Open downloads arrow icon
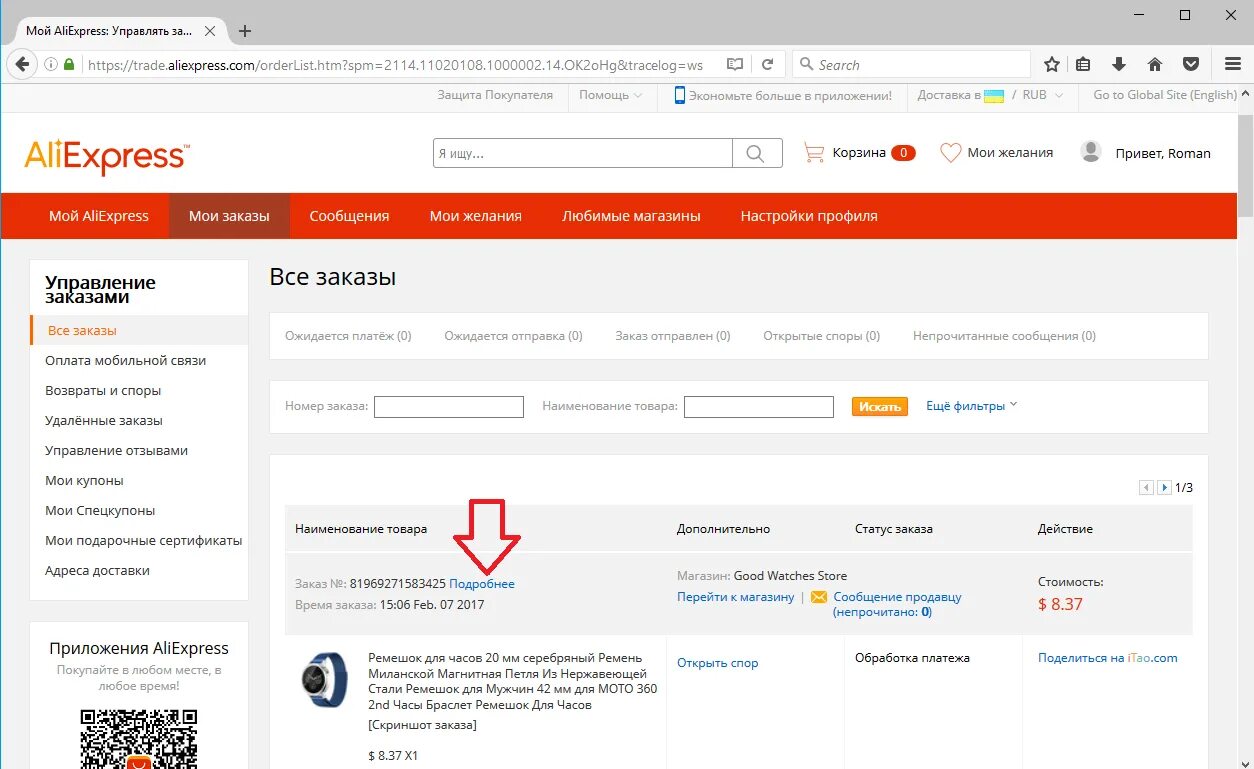1254x769 pixels. tap(1119, 64)
